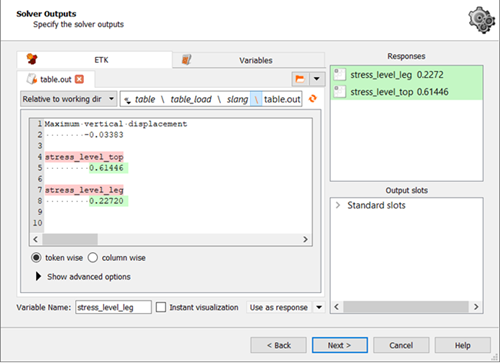Viewport: 500px width, 363px height.
Task: Select stress_level_top response icon
Action: [340, 91]
